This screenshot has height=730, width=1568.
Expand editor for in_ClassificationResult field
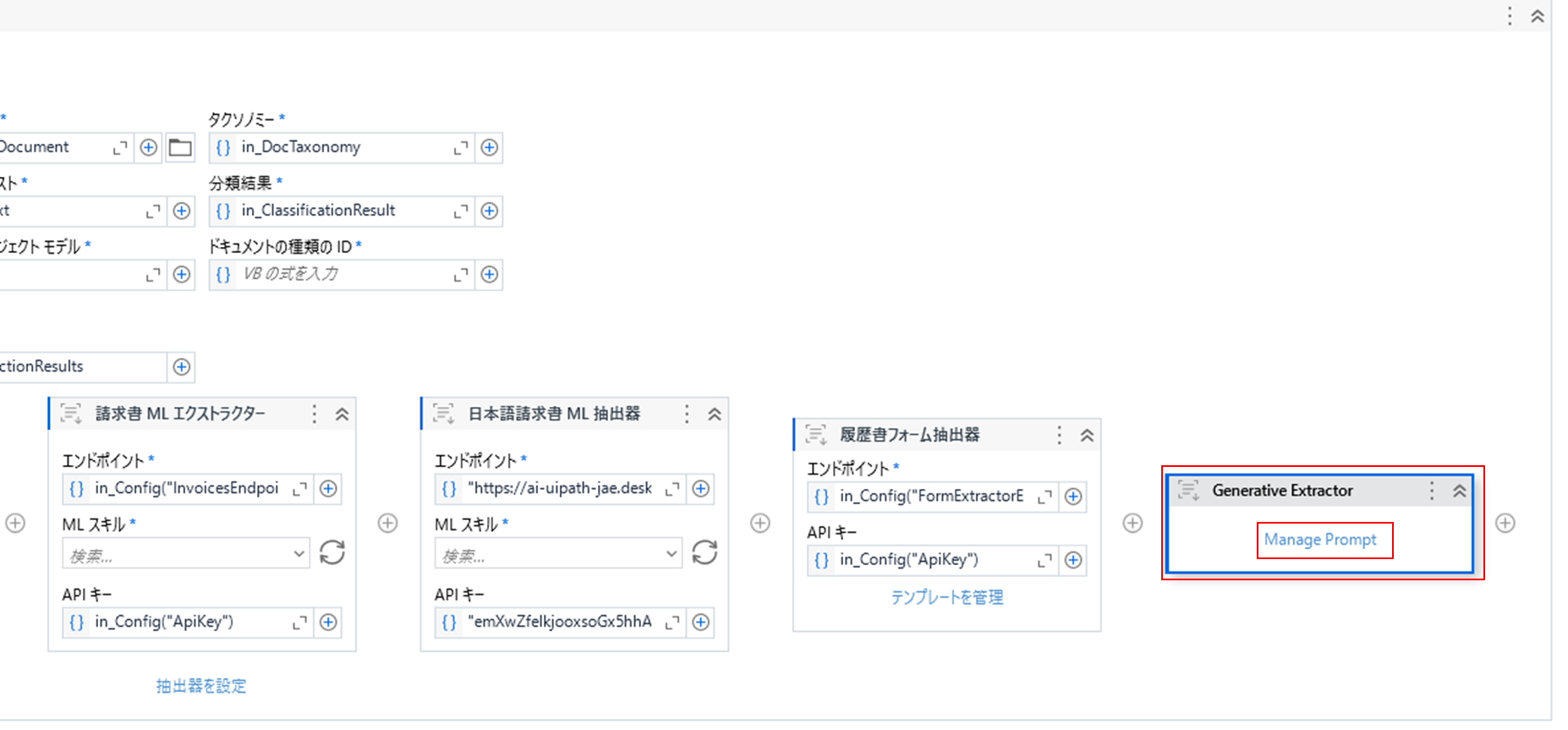point(461,211)
